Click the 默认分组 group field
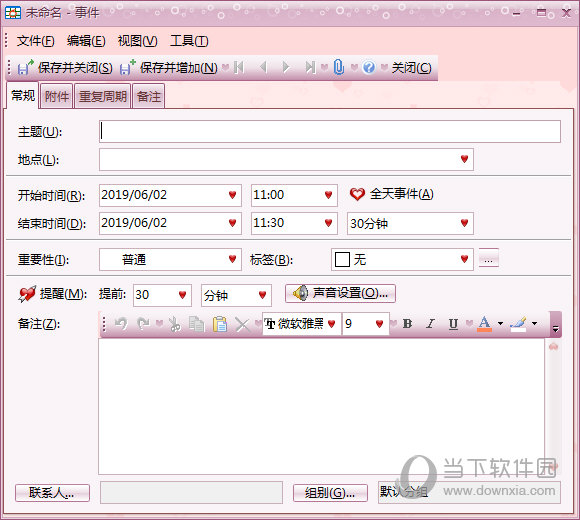 (469, 492)
